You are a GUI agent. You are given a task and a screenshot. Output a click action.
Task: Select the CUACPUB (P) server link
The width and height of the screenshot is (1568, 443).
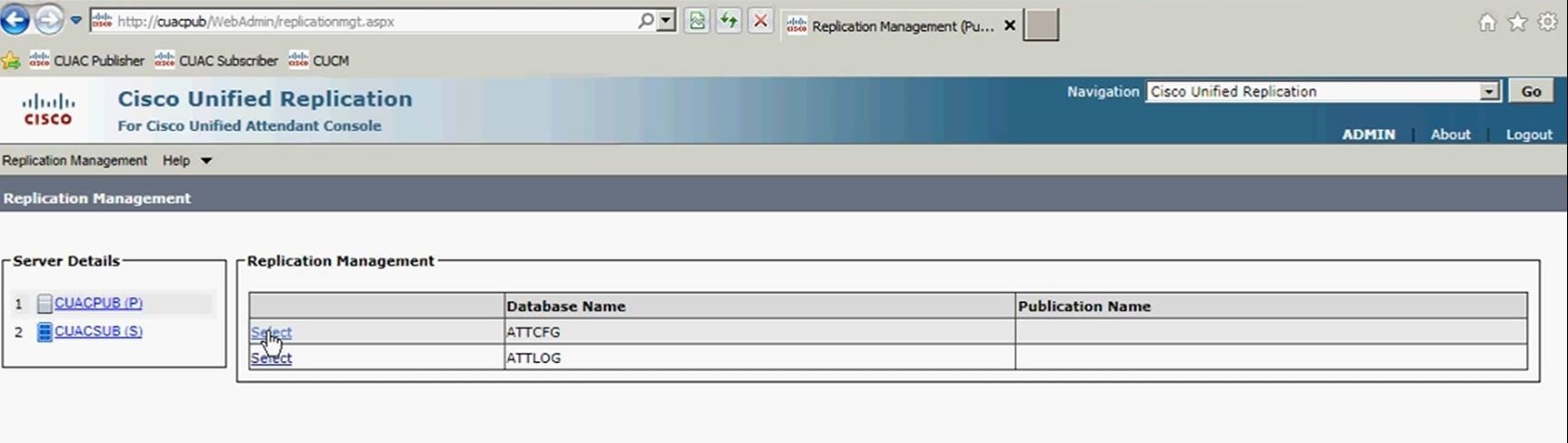click(x=98, y=303)
